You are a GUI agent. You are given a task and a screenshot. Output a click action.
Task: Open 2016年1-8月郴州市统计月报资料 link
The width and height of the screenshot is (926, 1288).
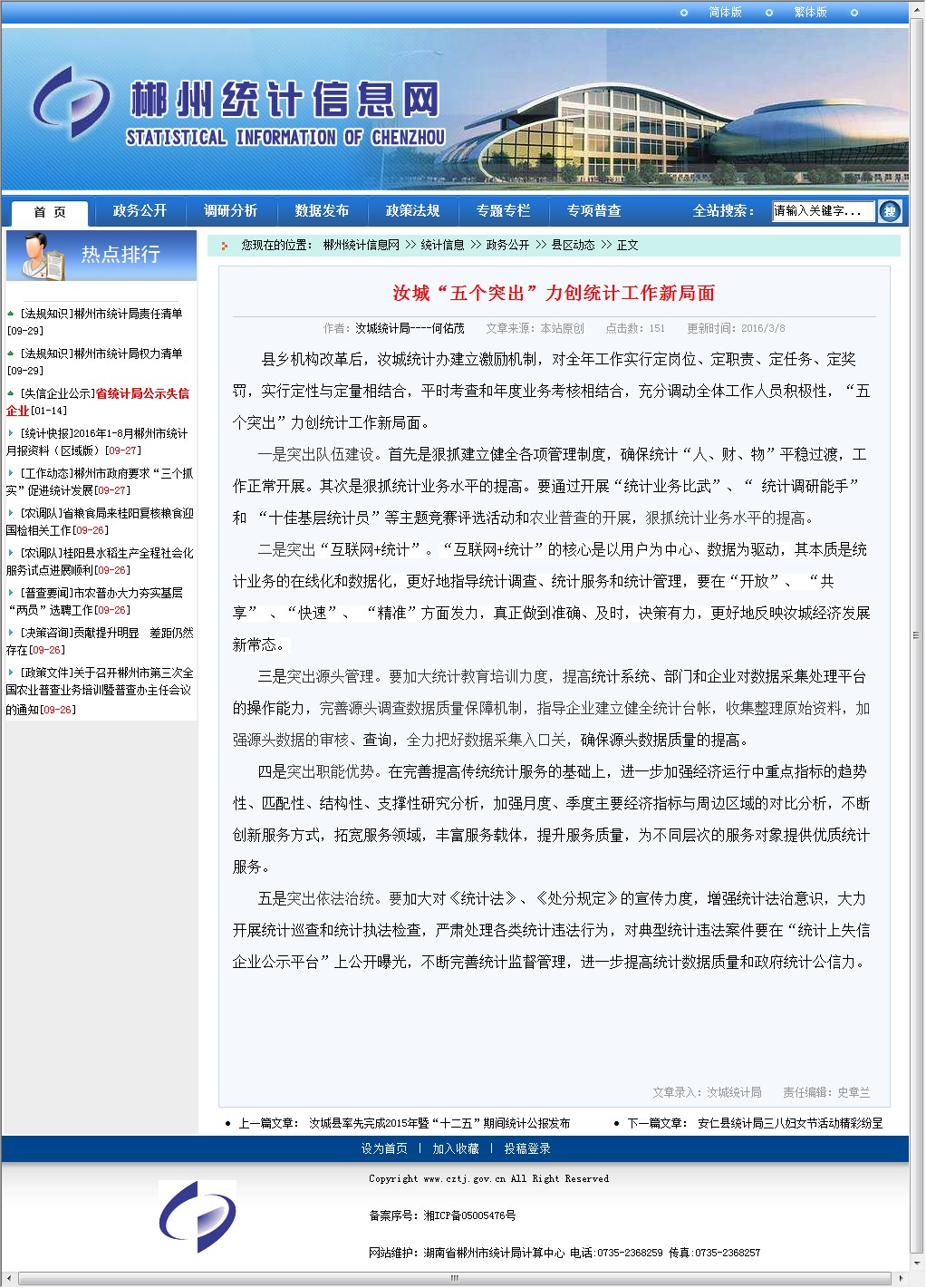pyautogui.click(x=97, y=441)
